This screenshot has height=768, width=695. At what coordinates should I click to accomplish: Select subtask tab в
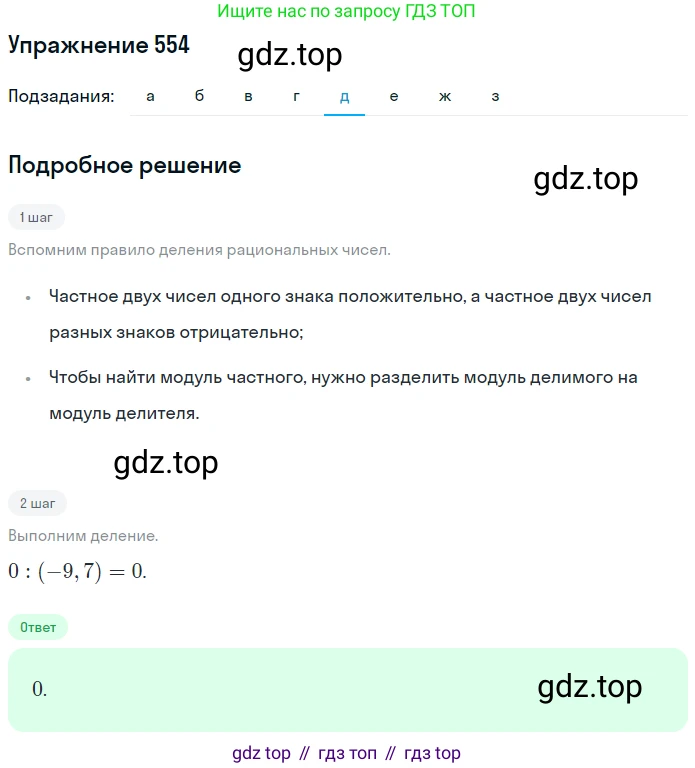(248, 96)
